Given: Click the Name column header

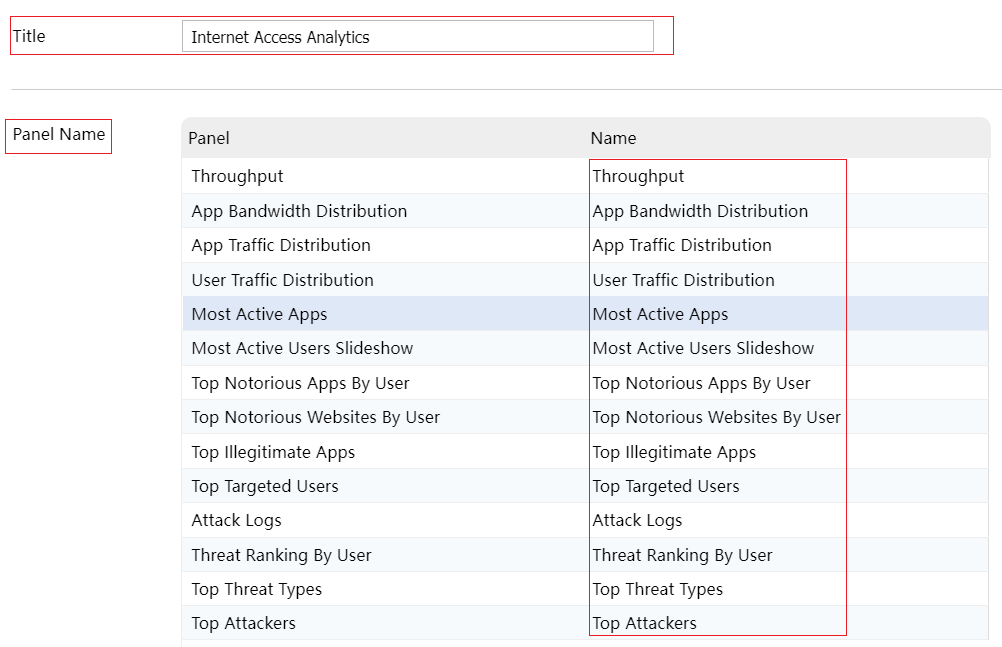Looking at the screenshot, I should point(613,138).
